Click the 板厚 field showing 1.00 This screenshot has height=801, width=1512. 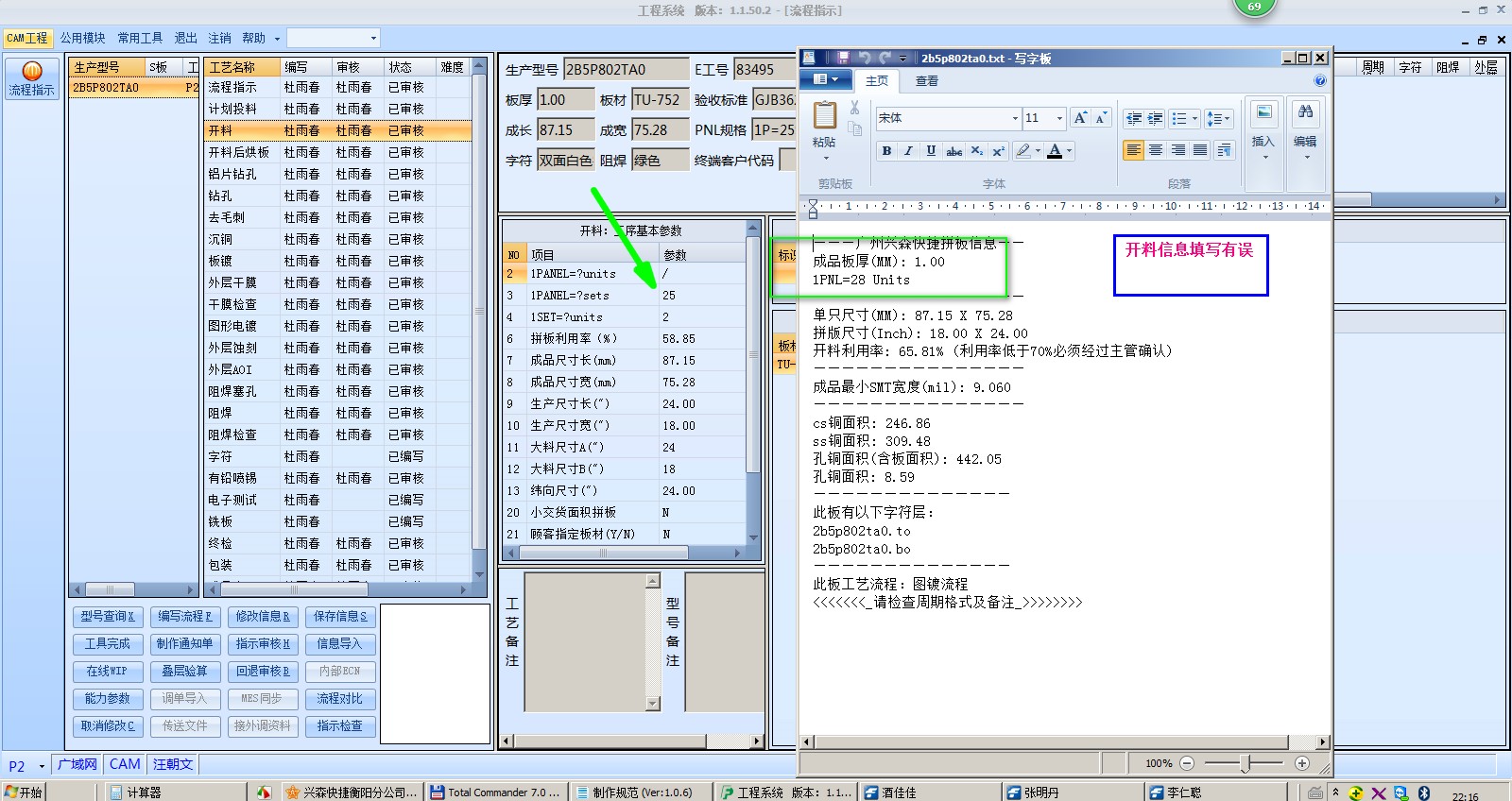[565, 99]
